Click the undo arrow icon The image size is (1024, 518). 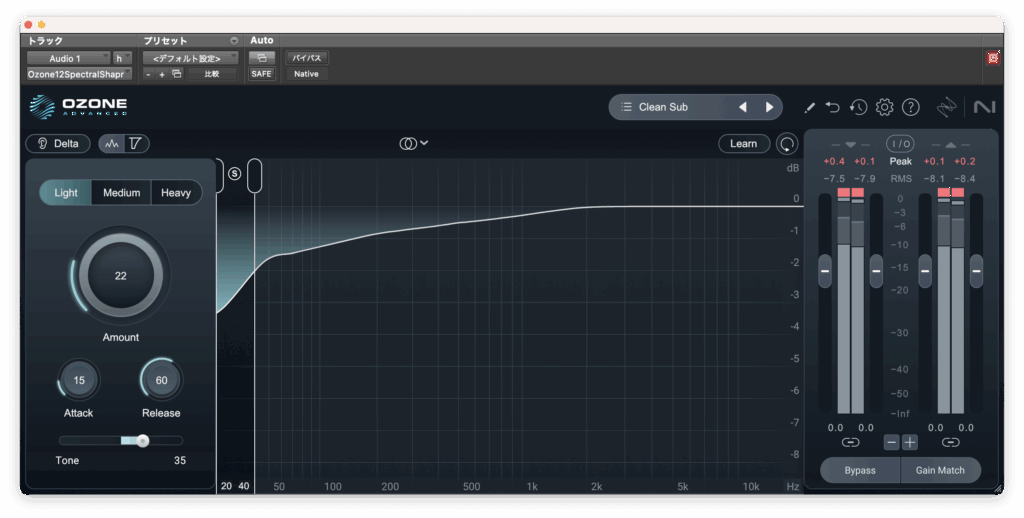click(x=833, y=107)
